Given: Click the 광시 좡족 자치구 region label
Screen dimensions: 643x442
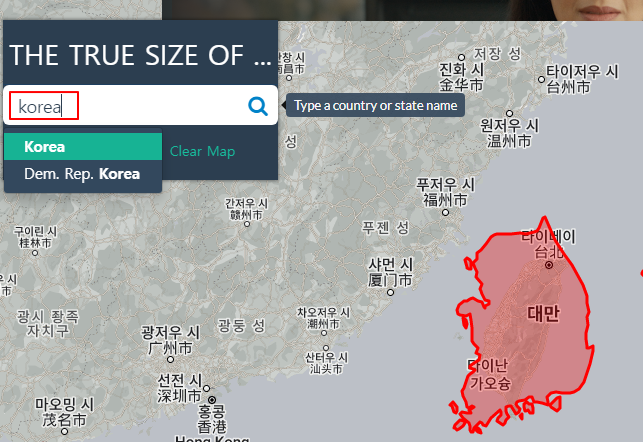Looking at the screenshot, I should pyautogui.click(x=48, y=323).
